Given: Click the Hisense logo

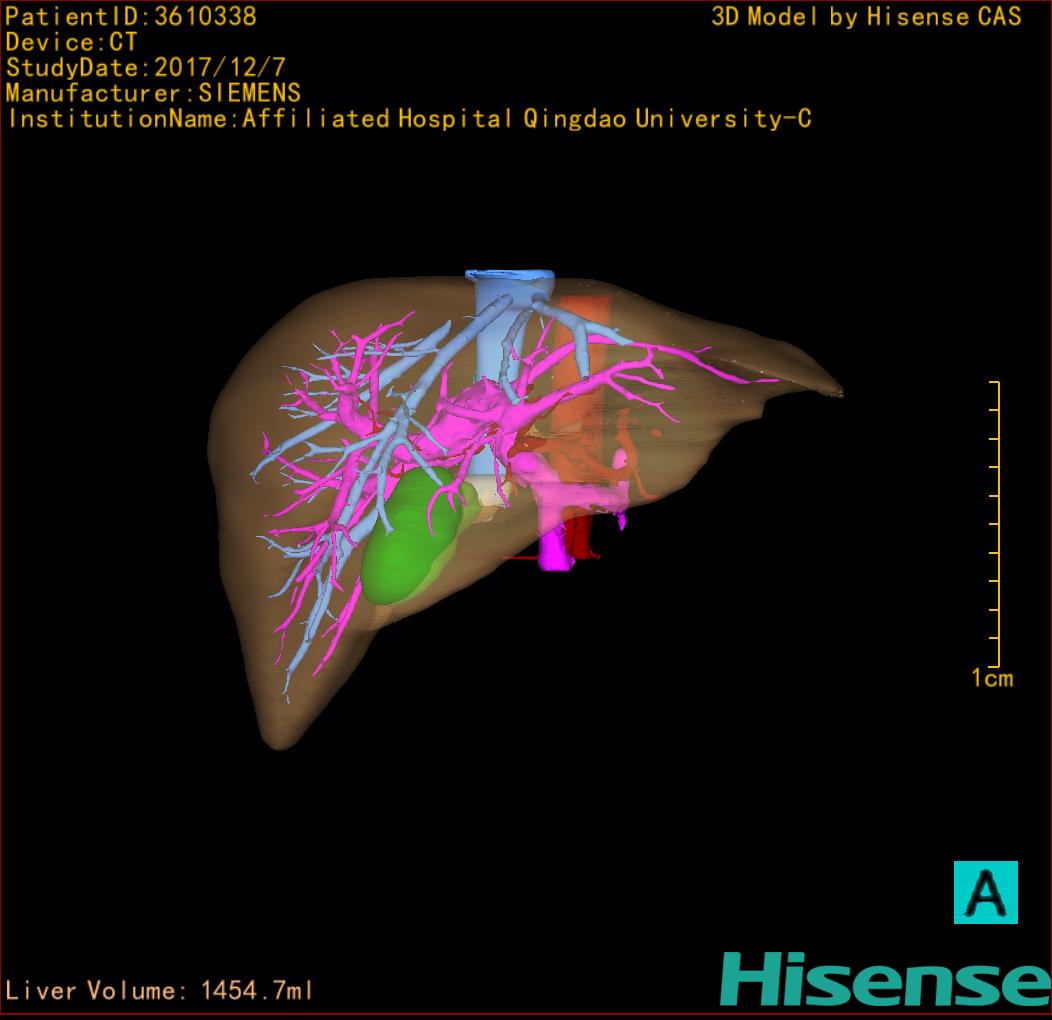Looking at the screenshot, I should [886, 978].
